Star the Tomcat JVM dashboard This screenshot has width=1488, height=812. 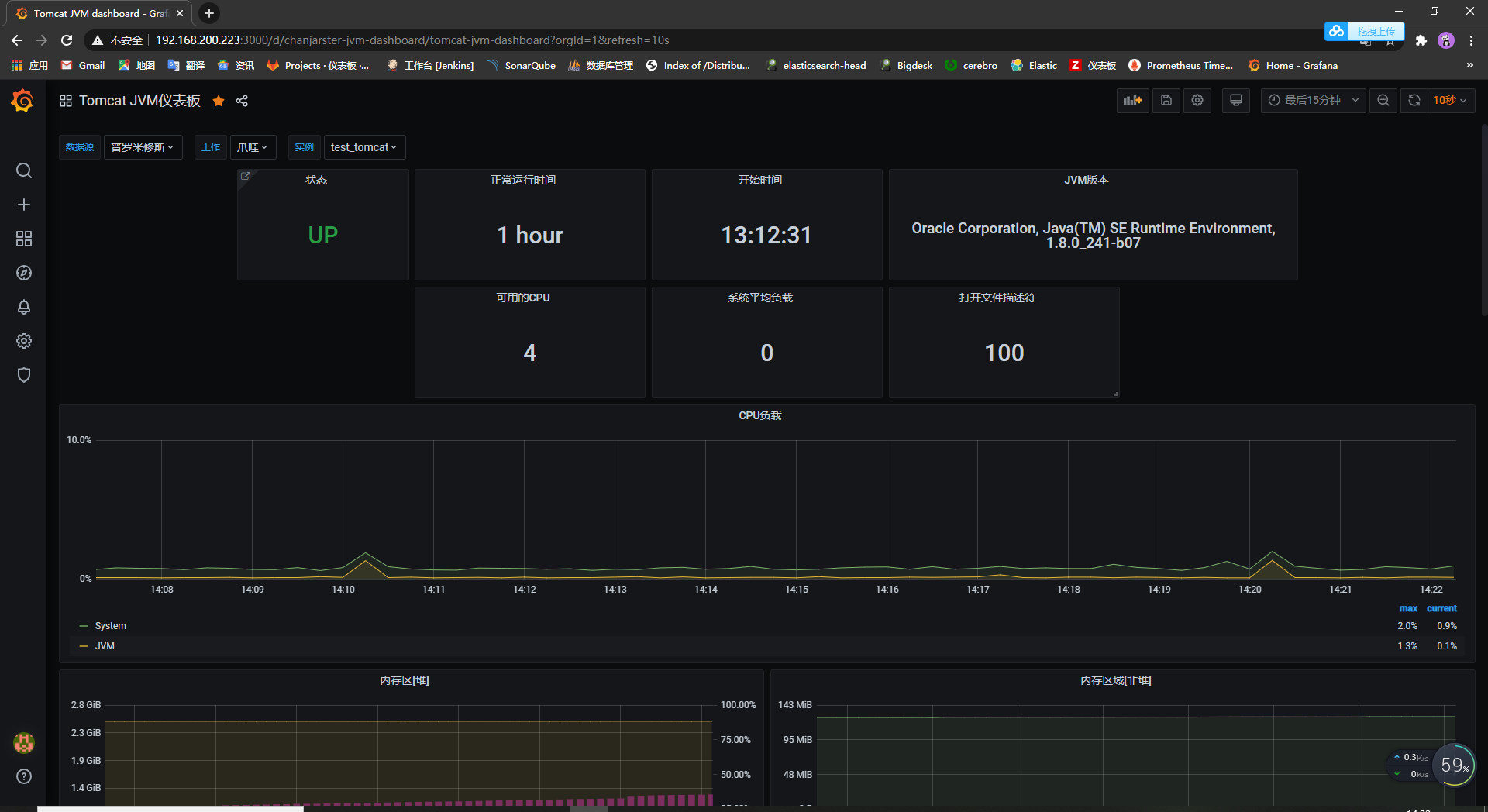pyautogui.click(x=219, y=101)
